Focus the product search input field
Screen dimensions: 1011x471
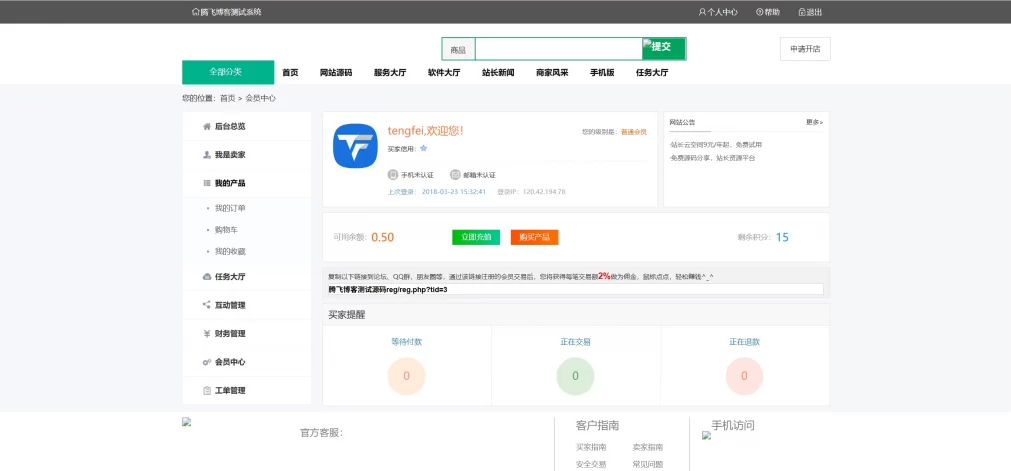pos(558,49)
